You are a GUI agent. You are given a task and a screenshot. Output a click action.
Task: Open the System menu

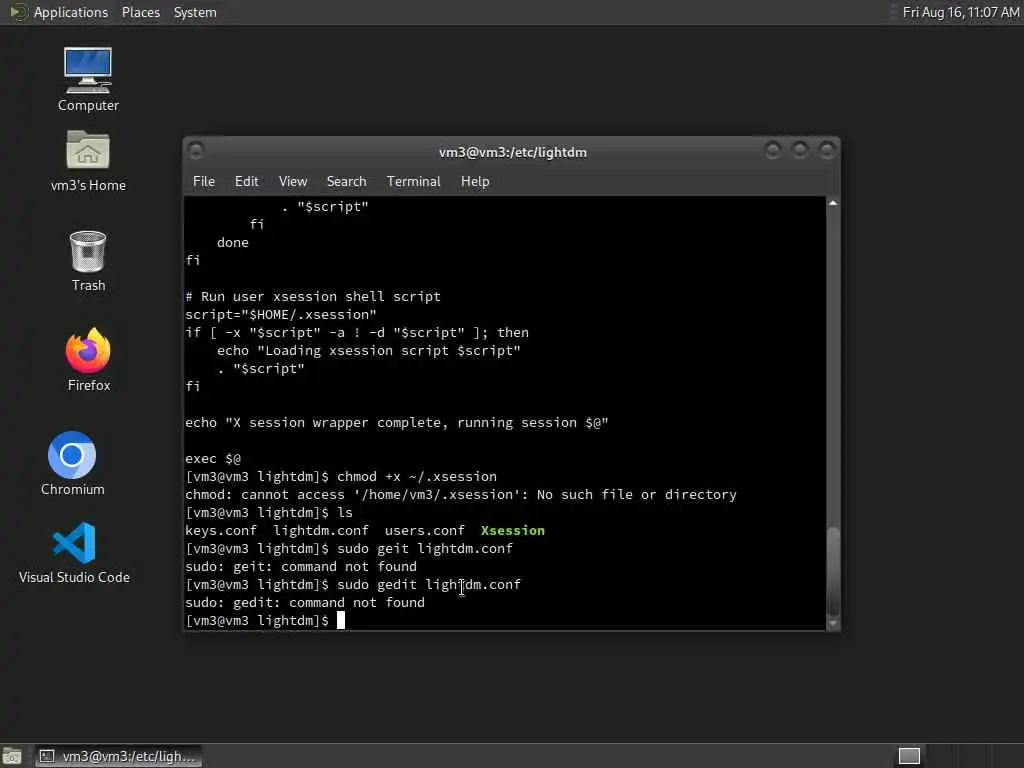195,12
